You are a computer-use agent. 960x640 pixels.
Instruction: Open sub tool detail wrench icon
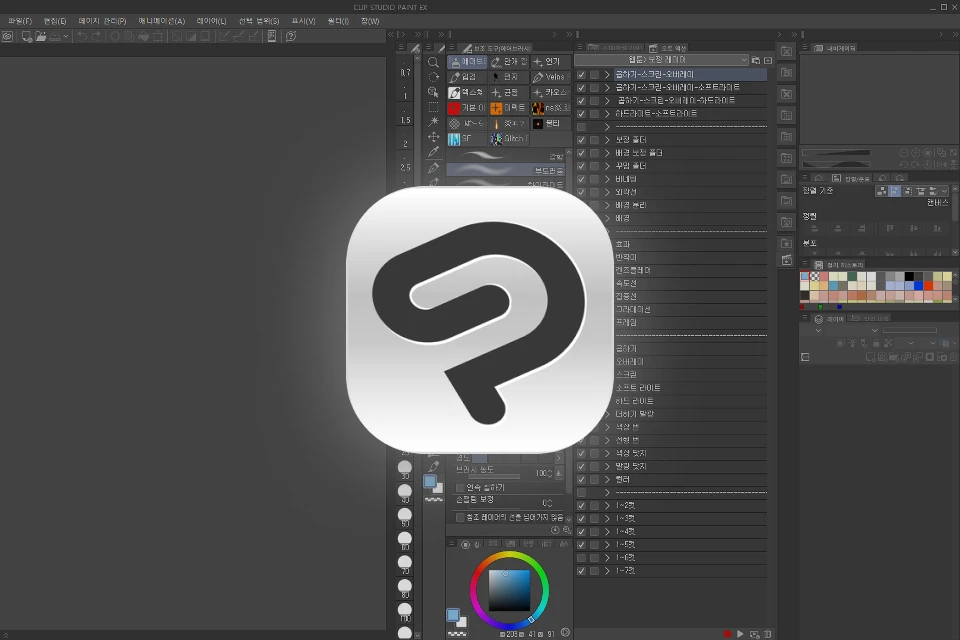(x=566, y=530)
